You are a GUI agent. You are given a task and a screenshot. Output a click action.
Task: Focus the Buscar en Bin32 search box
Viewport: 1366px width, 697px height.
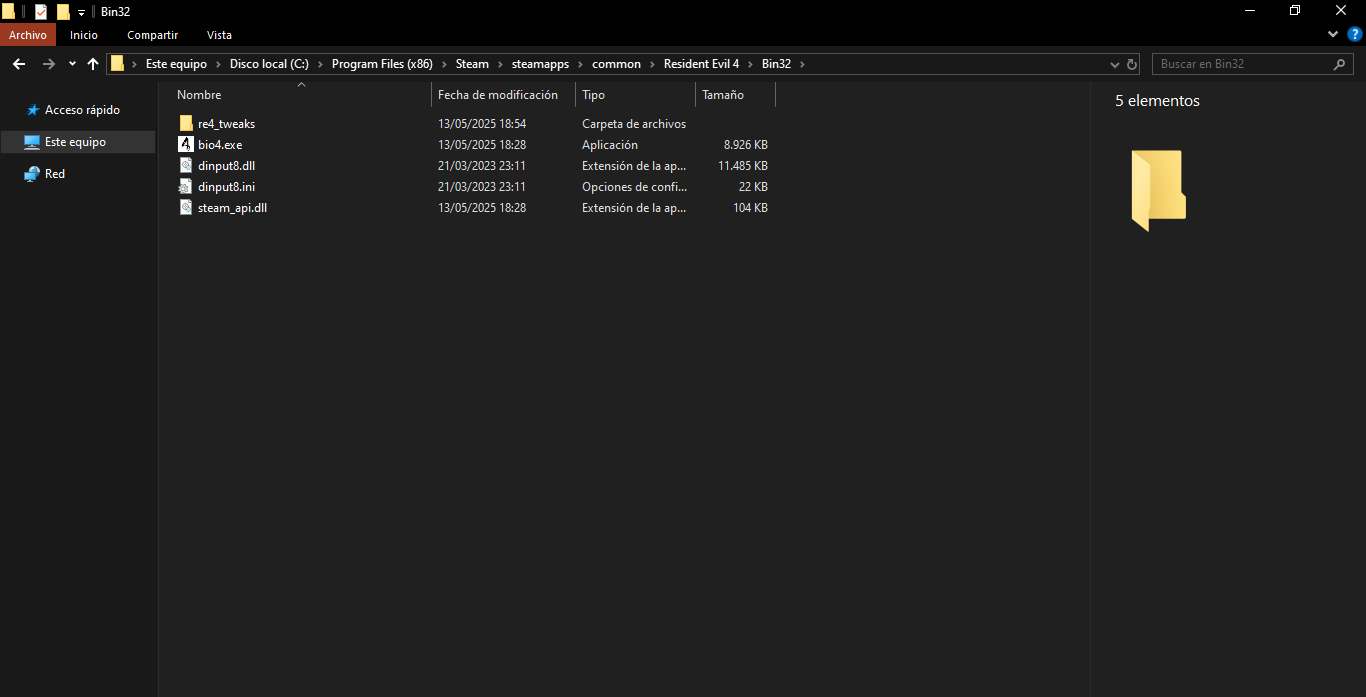pyautogui.click(x=1253, y=63)
